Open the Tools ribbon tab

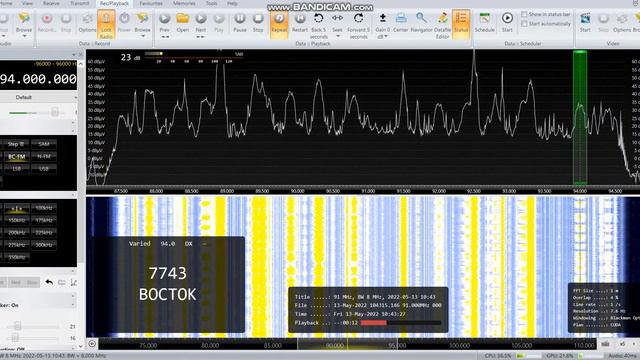[x=211, y=3]
